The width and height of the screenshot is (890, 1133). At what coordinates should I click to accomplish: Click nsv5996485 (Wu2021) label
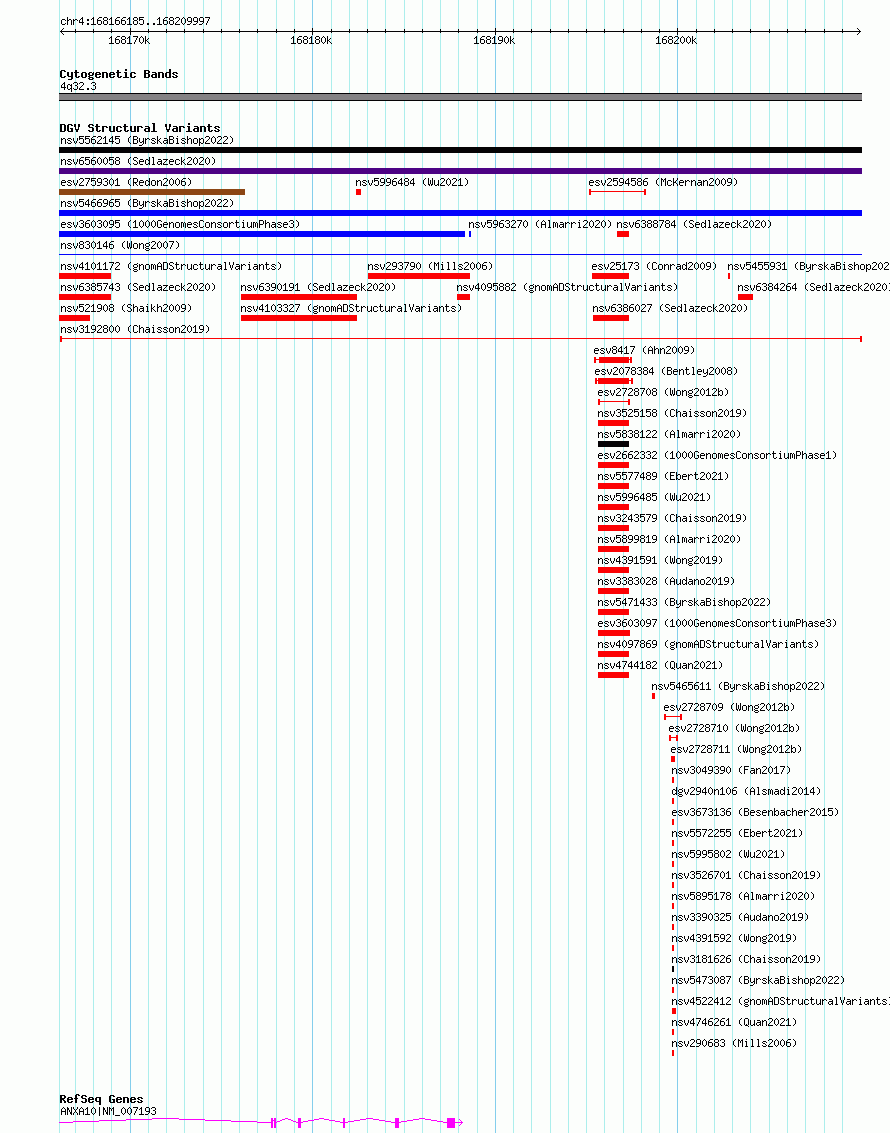point(654,496)
